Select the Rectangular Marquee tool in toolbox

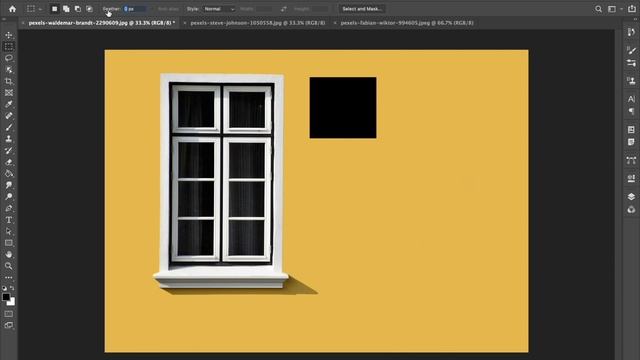coord(9,47)
